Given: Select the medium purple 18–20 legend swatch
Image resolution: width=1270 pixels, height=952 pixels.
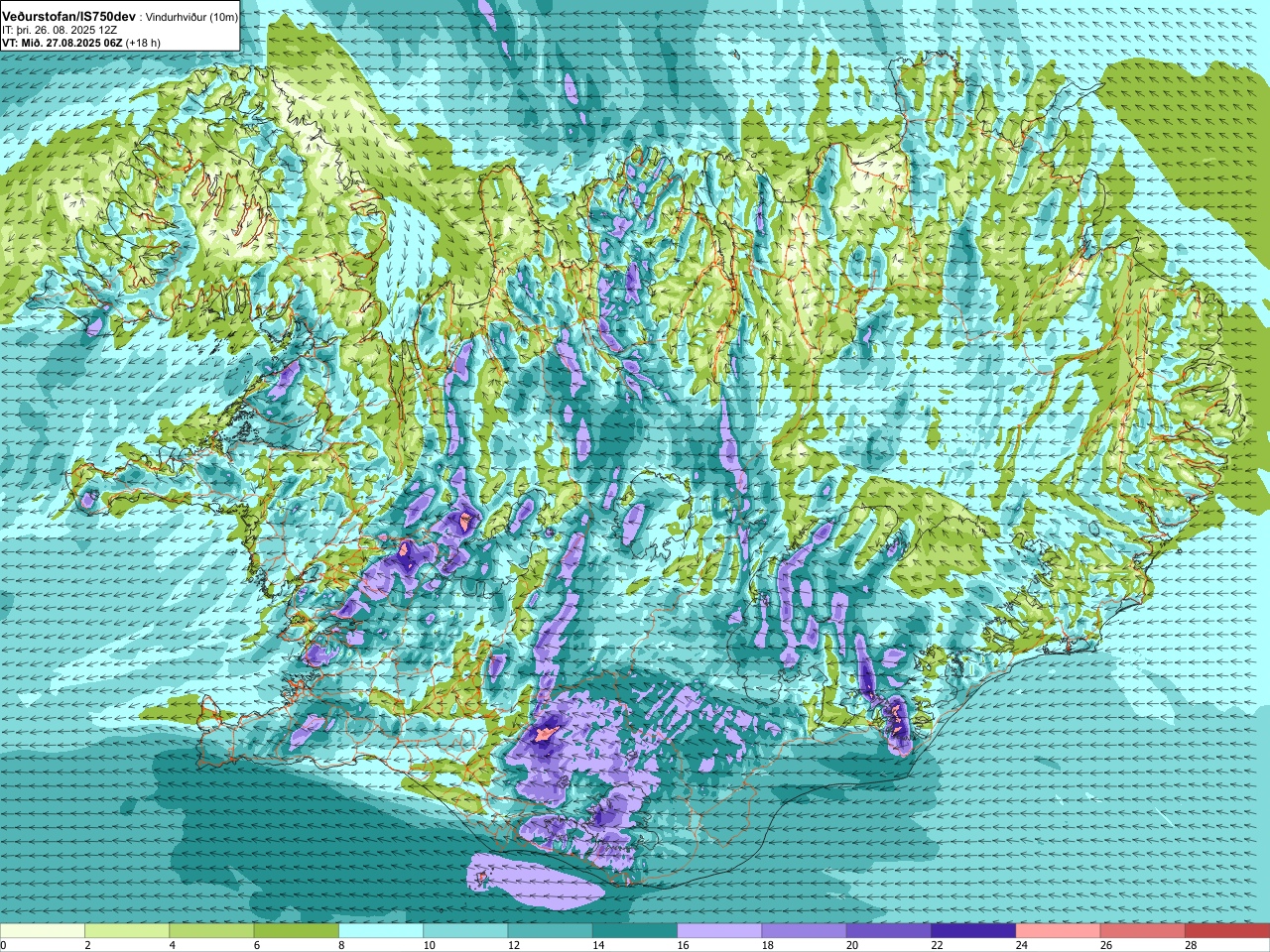Looking at the screenshot, I should [804, 931].
